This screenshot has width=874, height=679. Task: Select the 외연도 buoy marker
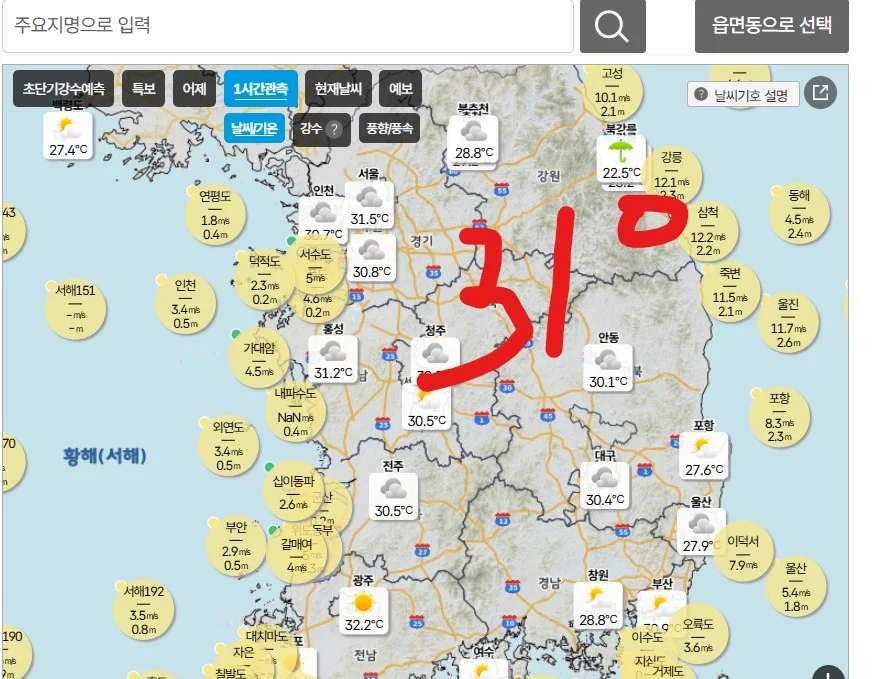(x=229, y=445)
